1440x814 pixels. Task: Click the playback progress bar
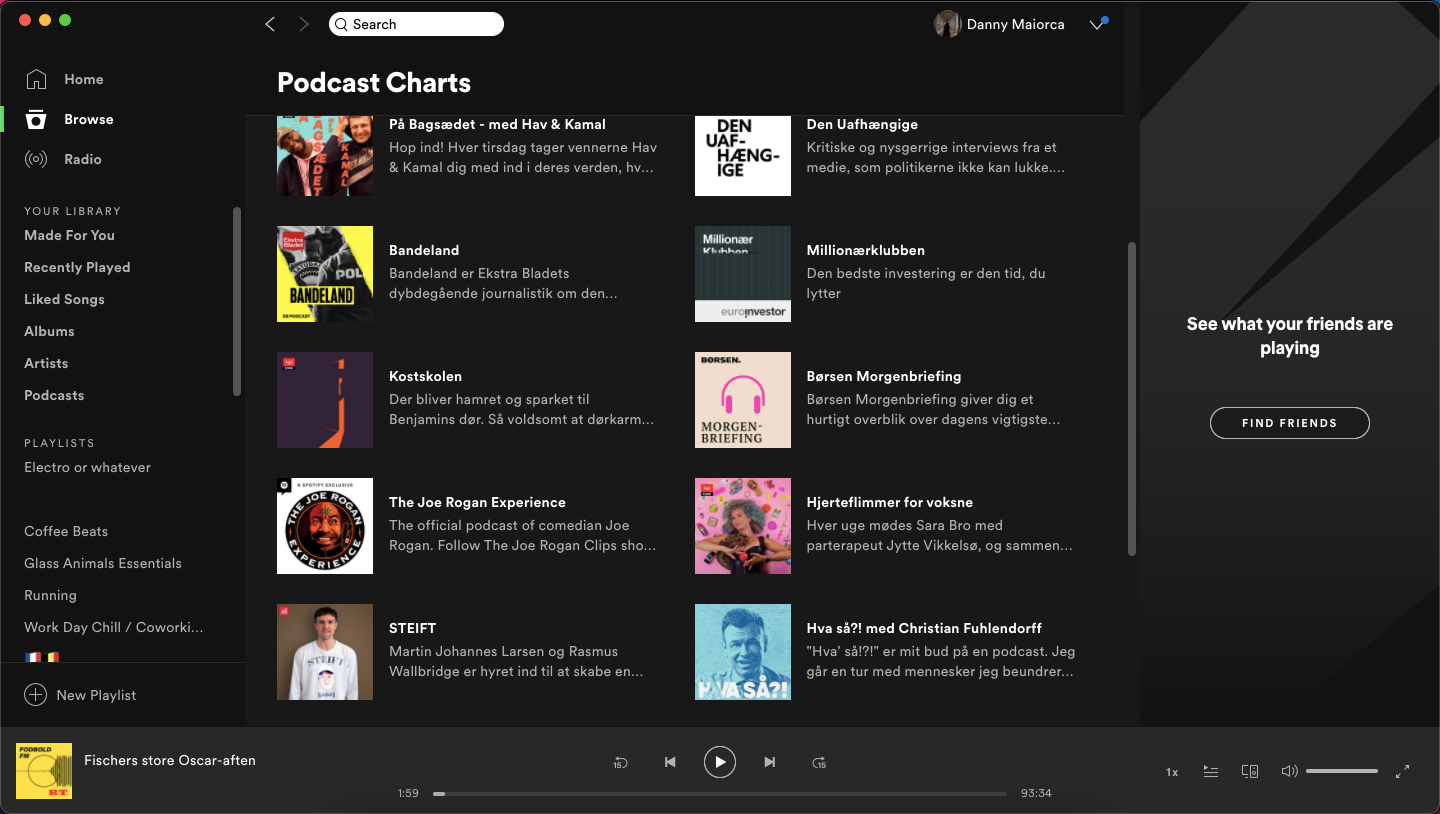pyautogui.click(x=720, y=794)
